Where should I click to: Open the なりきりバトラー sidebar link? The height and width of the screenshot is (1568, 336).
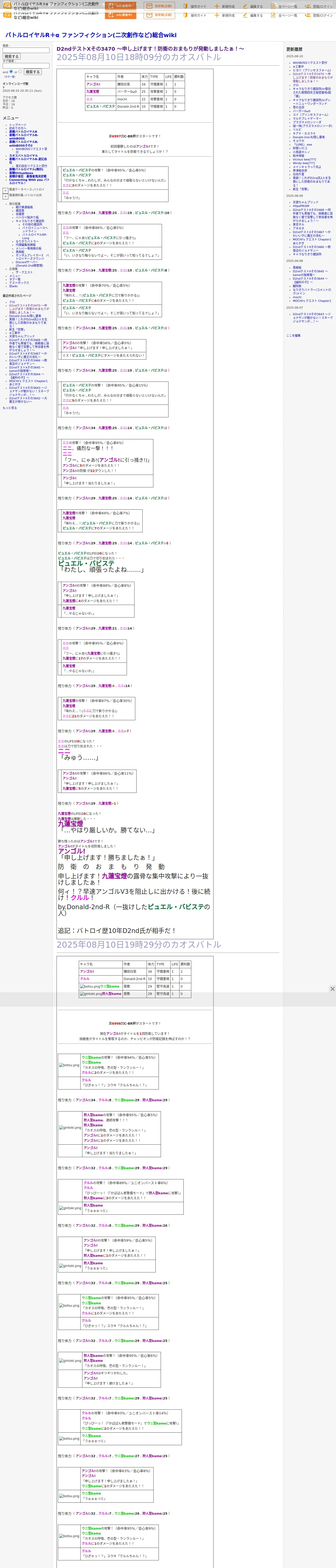27,242
